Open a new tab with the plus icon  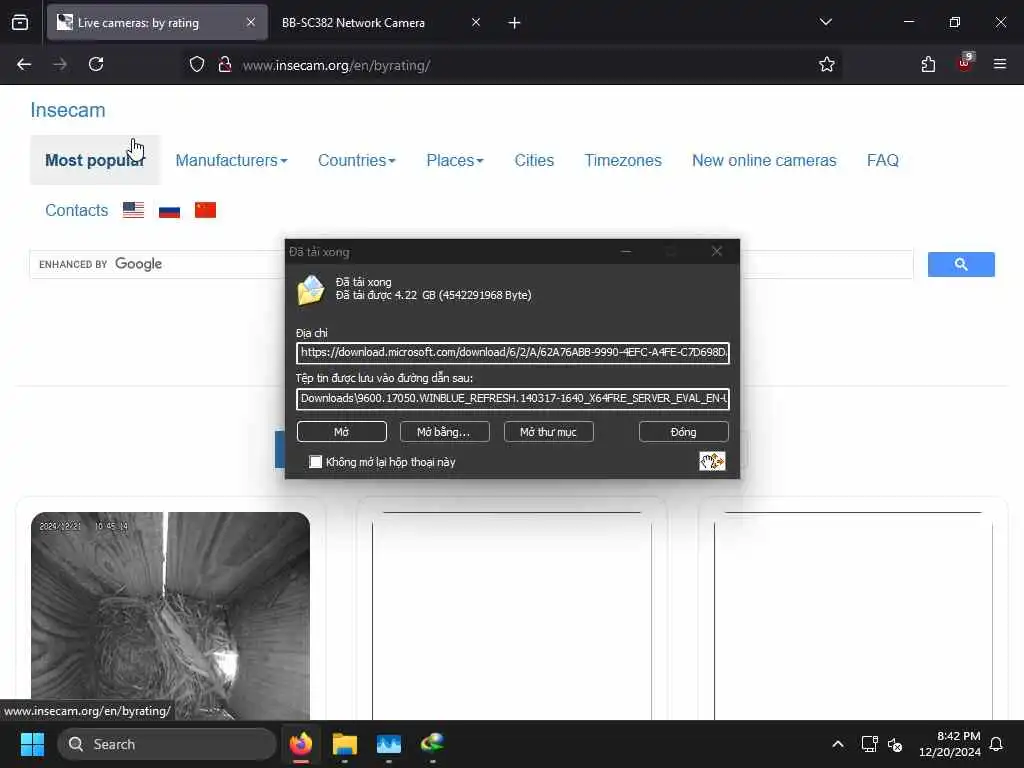[514, 23]
